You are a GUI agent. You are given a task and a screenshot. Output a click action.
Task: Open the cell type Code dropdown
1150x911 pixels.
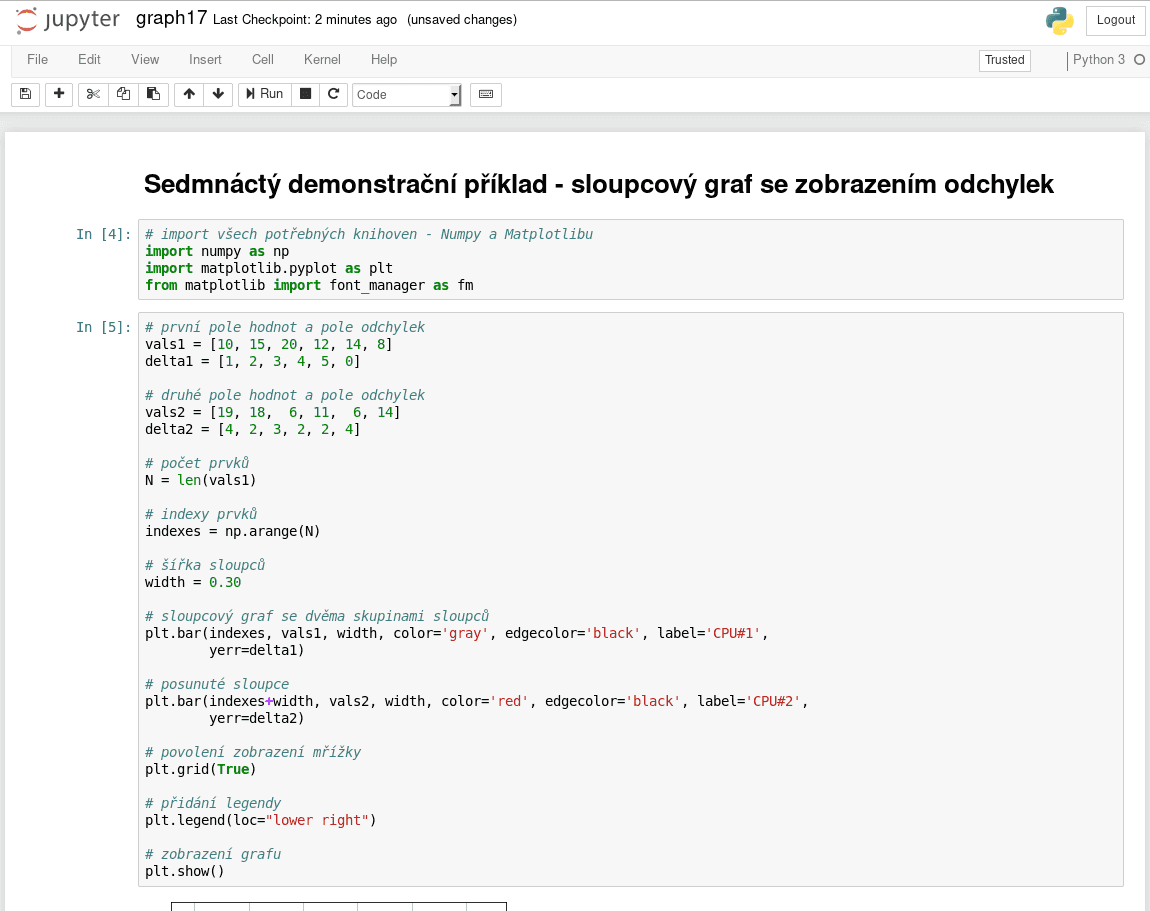tap(407, 95)
